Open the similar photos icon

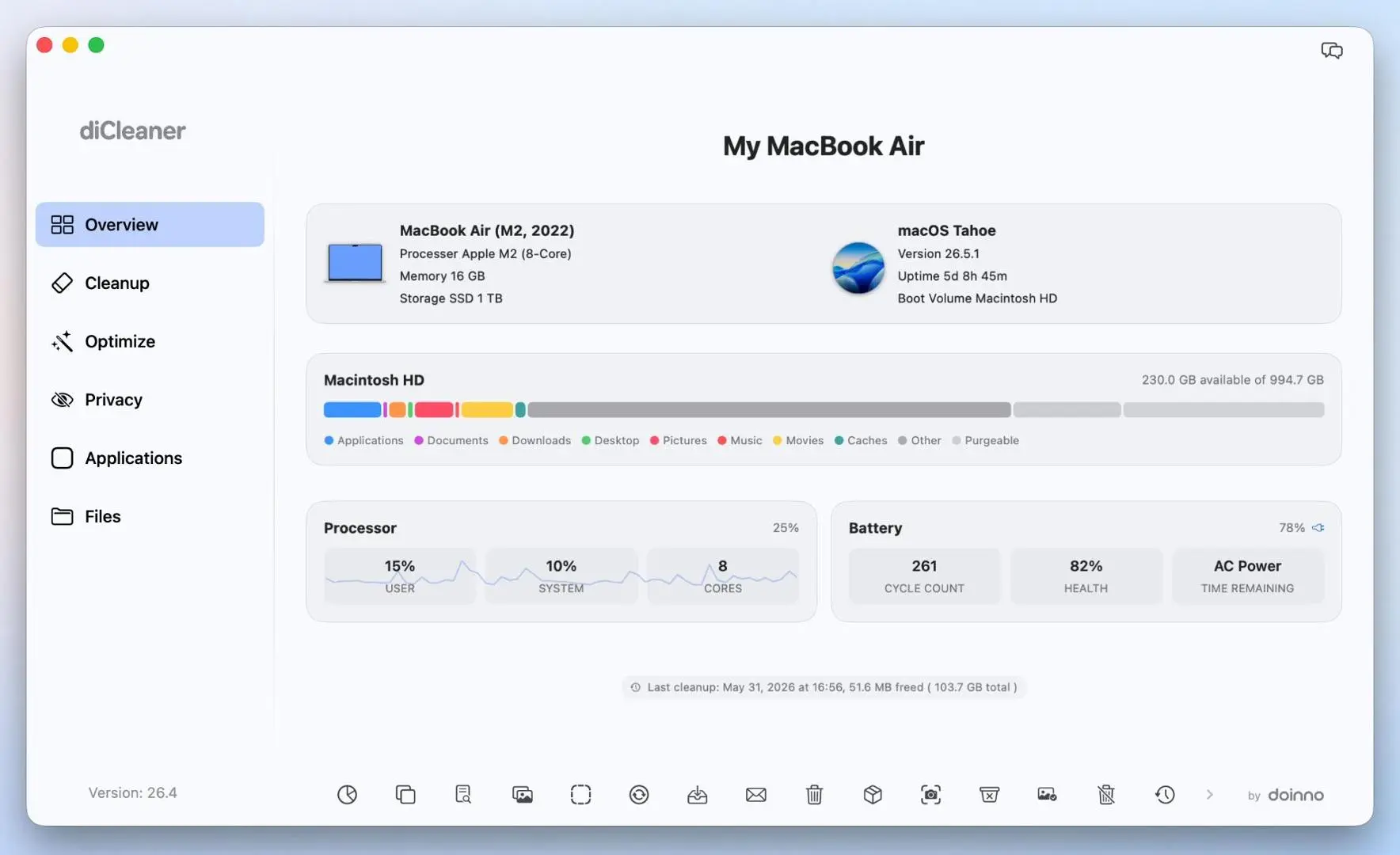tap(523, 794)
